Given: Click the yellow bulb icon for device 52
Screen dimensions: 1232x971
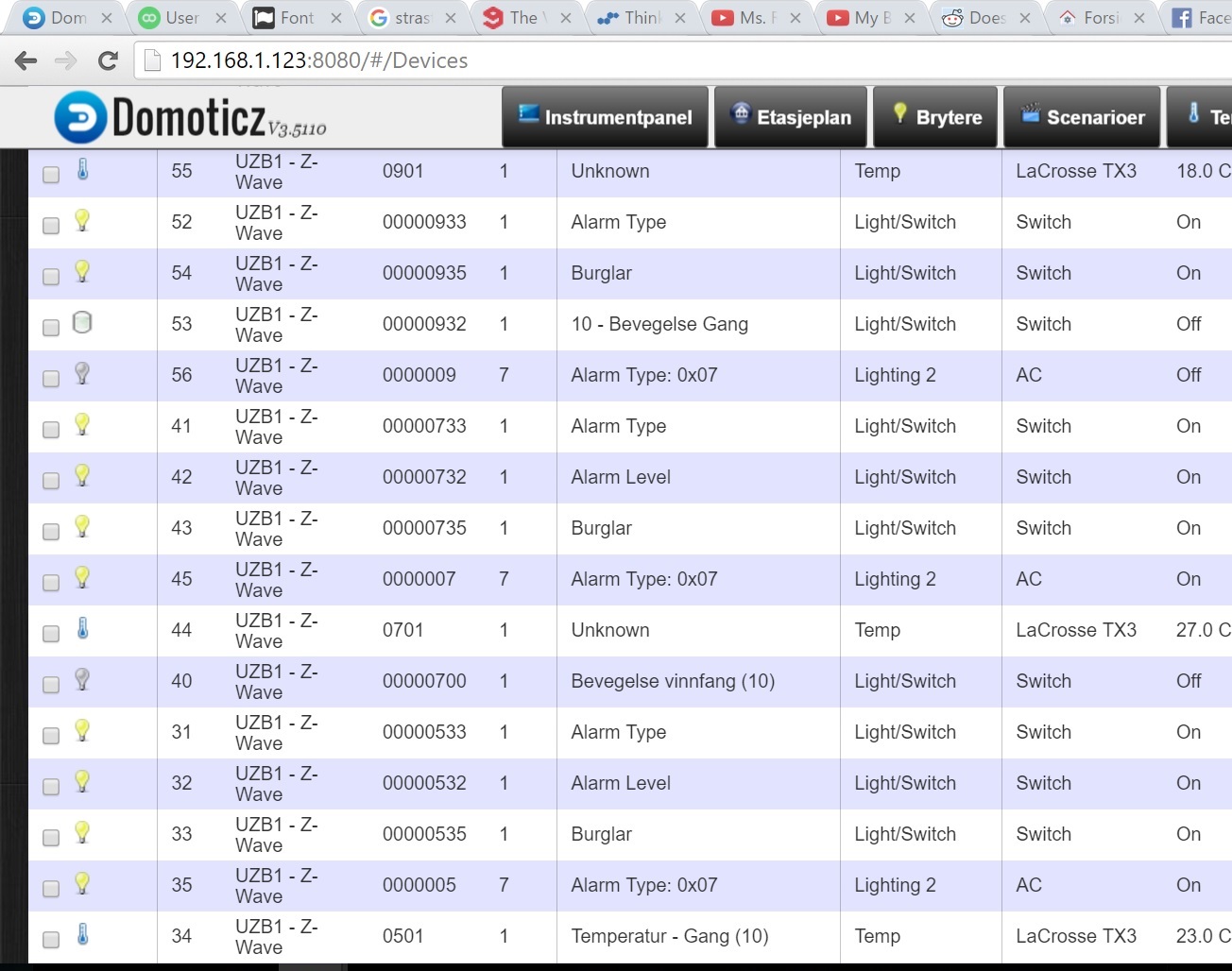Looking at the screenshot, I should point(83,220).
